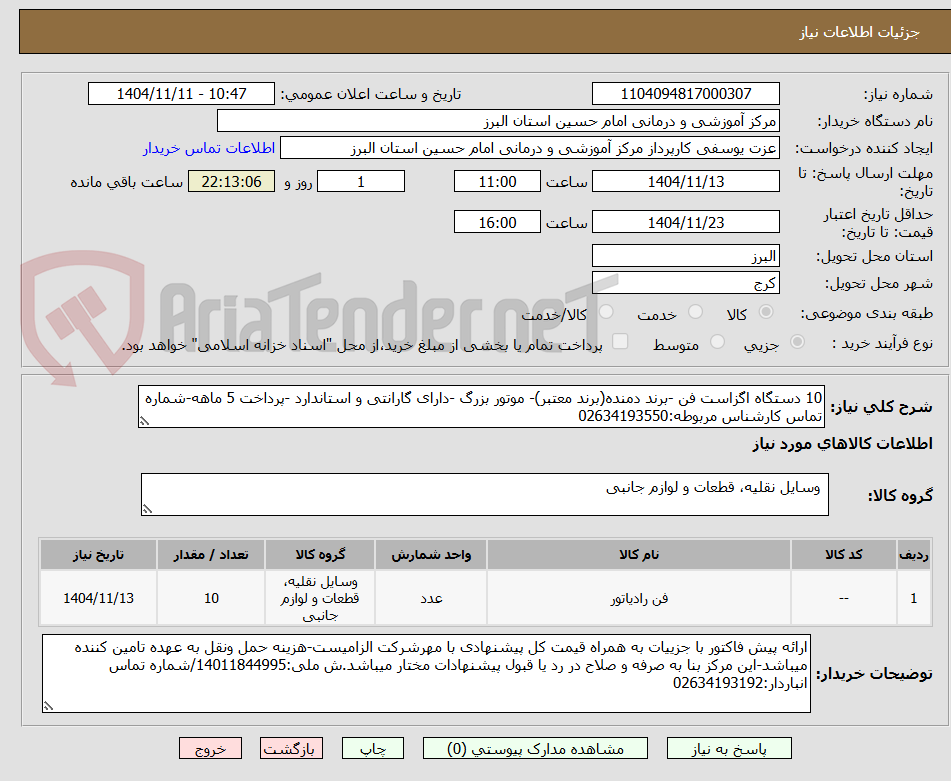This screenshot has height=781, width=951.
Task: Click the عدد unit cell
Action: [431, 598]
